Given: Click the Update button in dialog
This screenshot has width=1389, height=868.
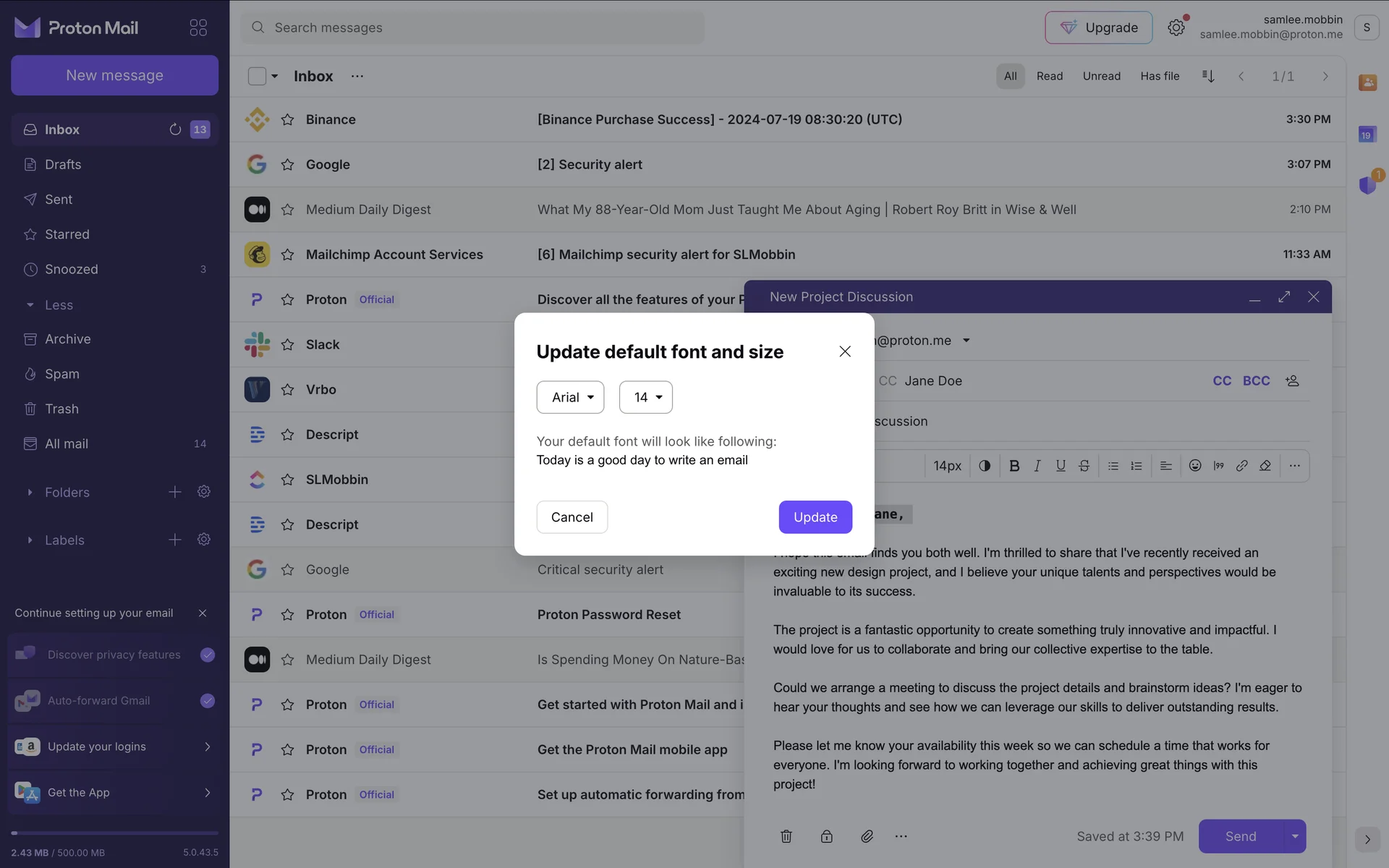Looking at the screenshot, I should coord(815,517).
